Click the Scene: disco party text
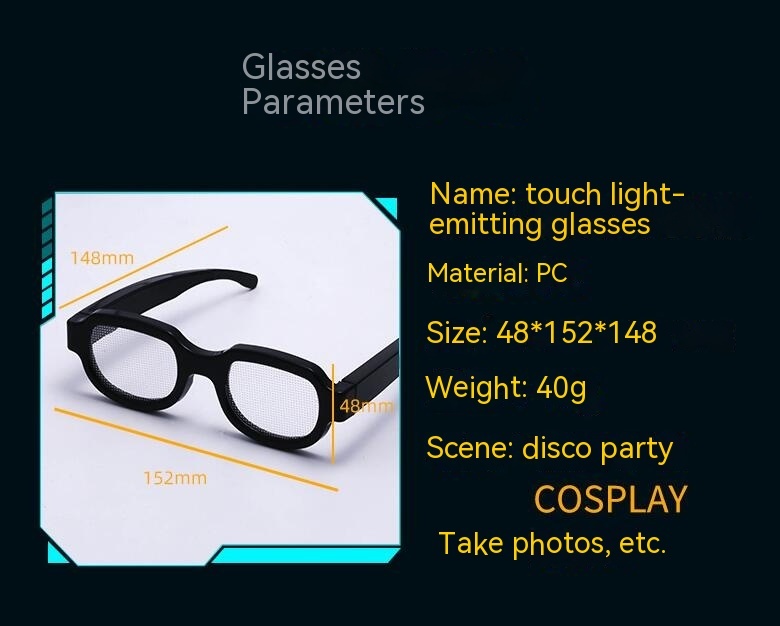This screenshot has width=780, height=626. (550, 448)
